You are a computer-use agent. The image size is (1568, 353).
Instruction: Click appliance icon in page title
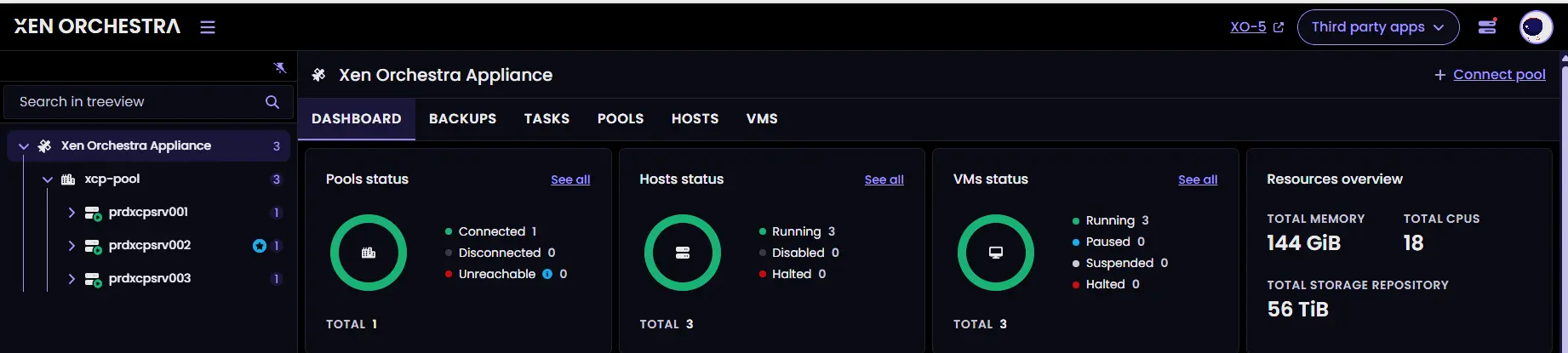pyautogui.click(x=318, y=75)
